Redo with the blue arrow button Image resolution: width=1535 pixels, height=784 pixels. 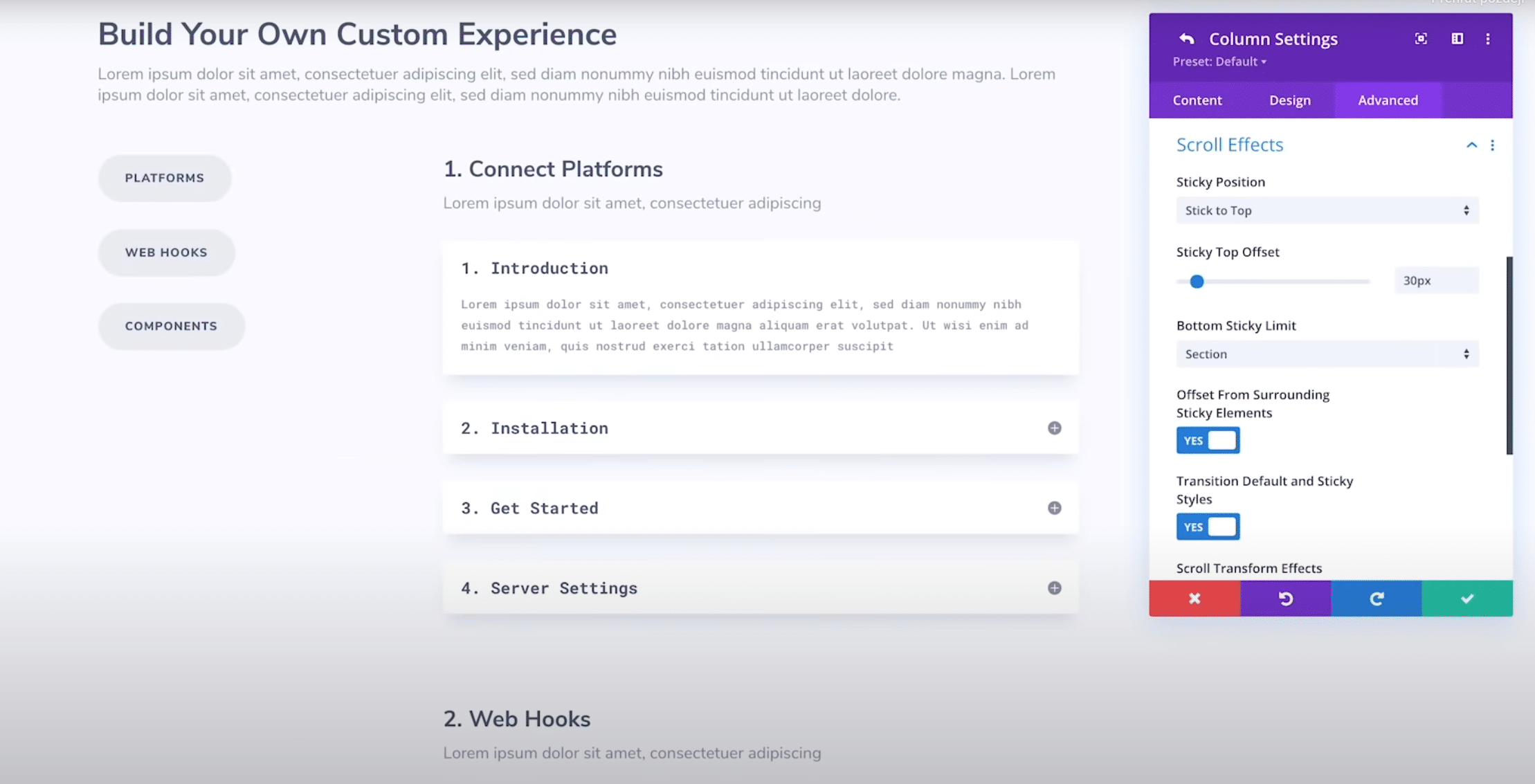(1377, 598)
